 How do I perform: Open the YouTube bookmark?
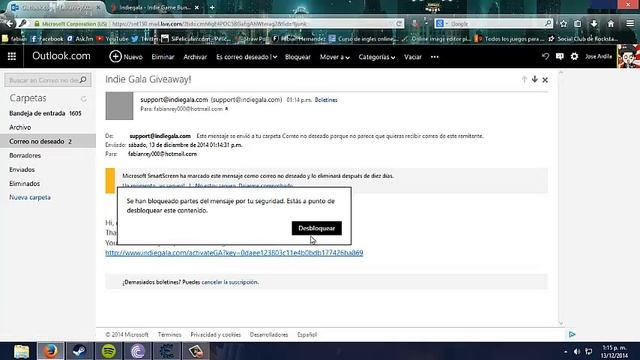(x=112, y=39)
